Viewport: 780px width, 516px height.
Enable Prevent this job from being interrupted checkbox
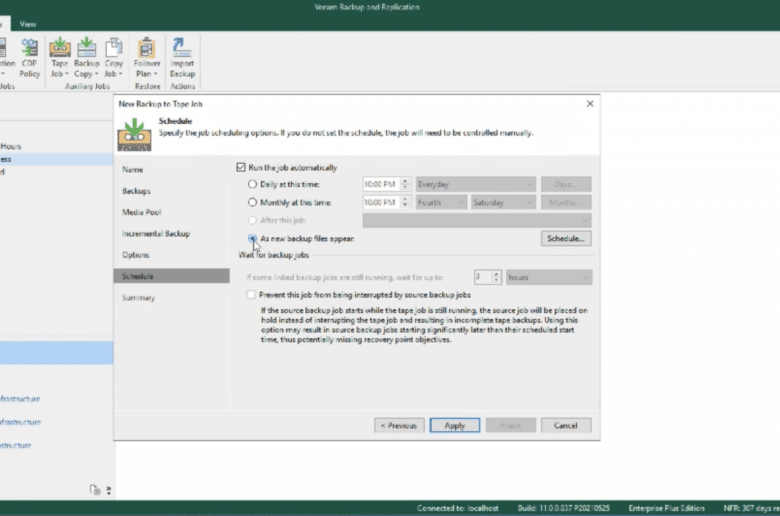pyautogui.click(x=251, y=295)
